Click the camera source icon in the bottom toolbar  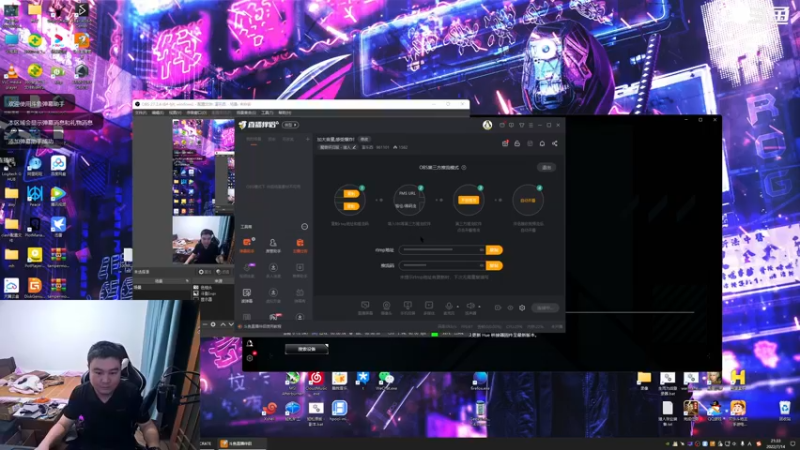[386, 306]
